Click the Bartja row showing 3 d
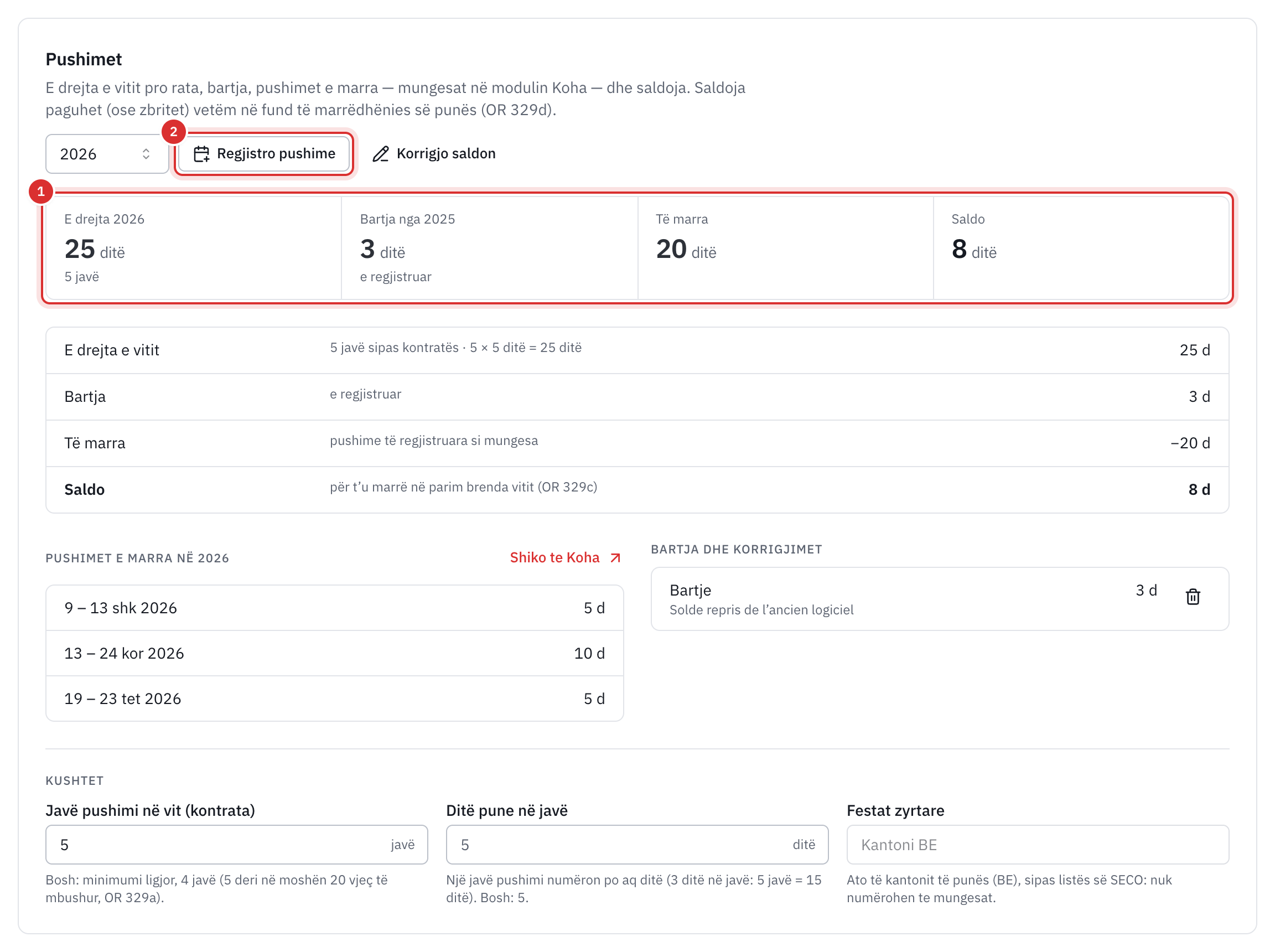1275x952 pixels. tap(637, 396)
